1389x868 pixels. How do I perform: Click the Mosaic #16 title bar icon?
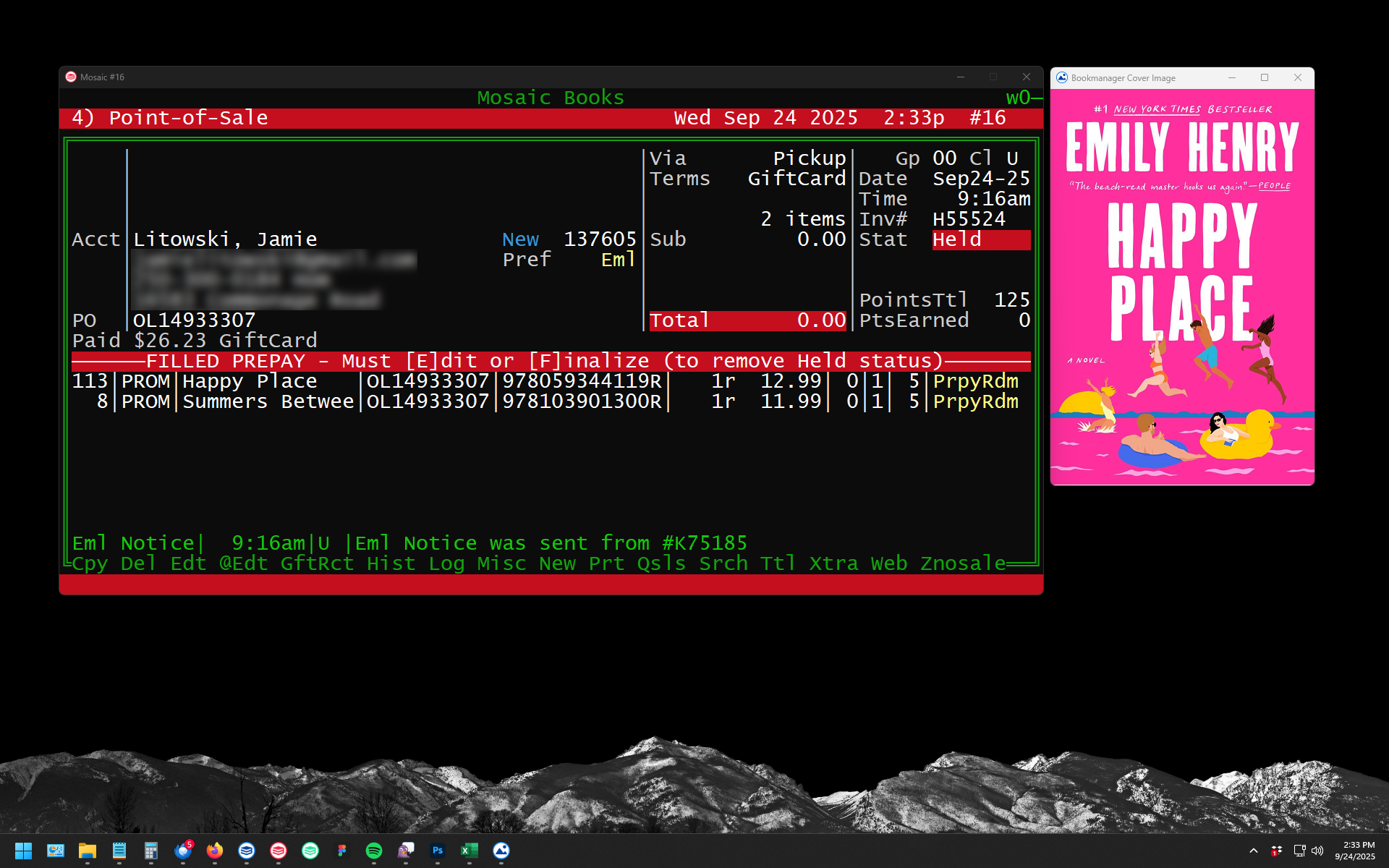tap(71, 77)
